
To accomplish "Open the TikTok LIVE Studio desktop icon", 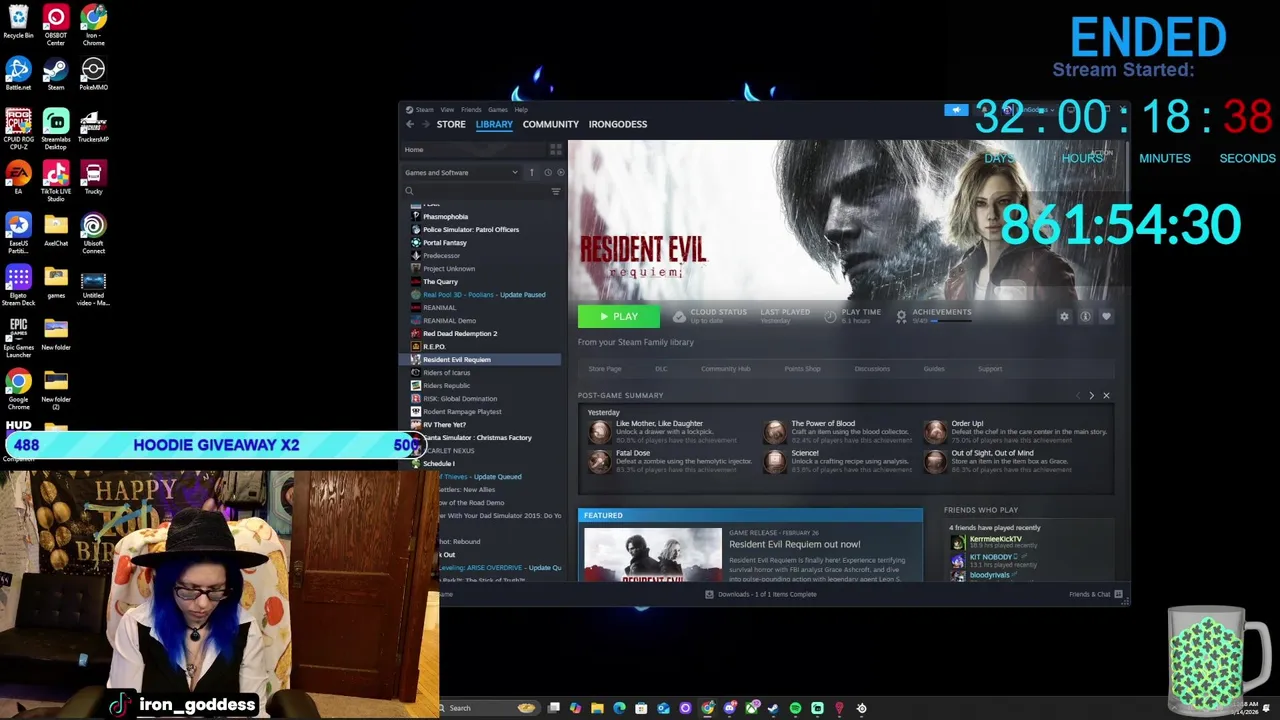I will [56, 182].
